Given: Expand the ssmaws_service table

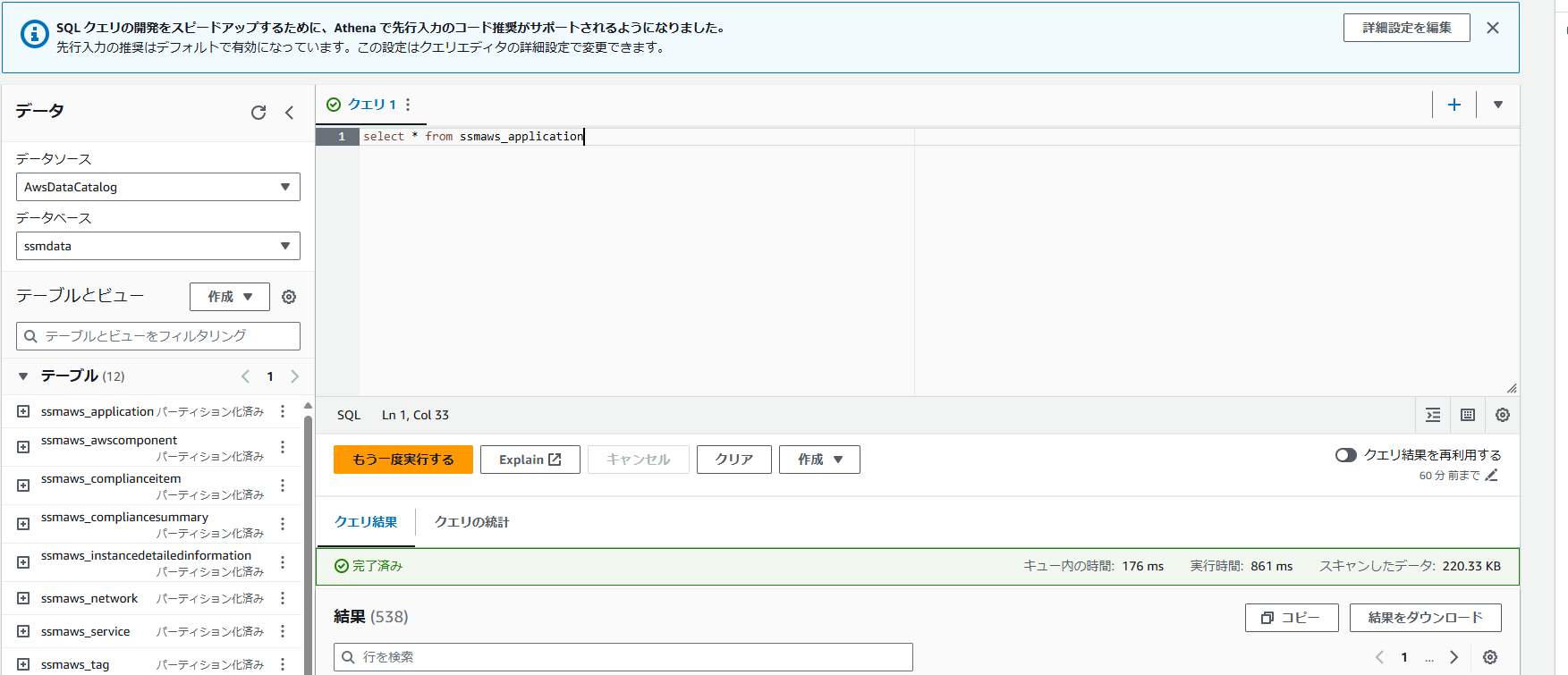Looking at the screenshot, I should coord(23,631).
